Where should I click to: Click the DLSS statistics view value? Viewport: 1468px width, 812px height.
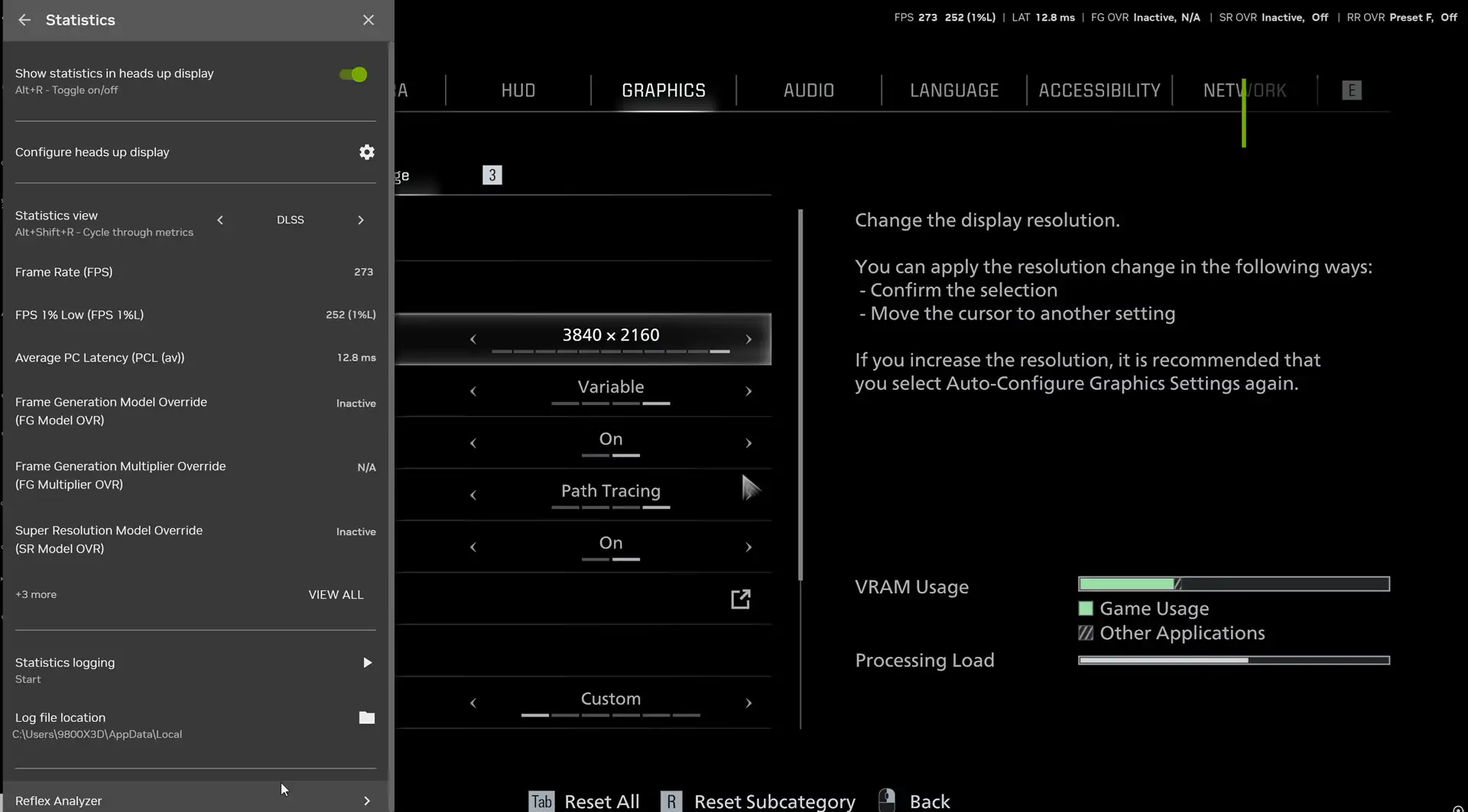click(x=291, y=220)
